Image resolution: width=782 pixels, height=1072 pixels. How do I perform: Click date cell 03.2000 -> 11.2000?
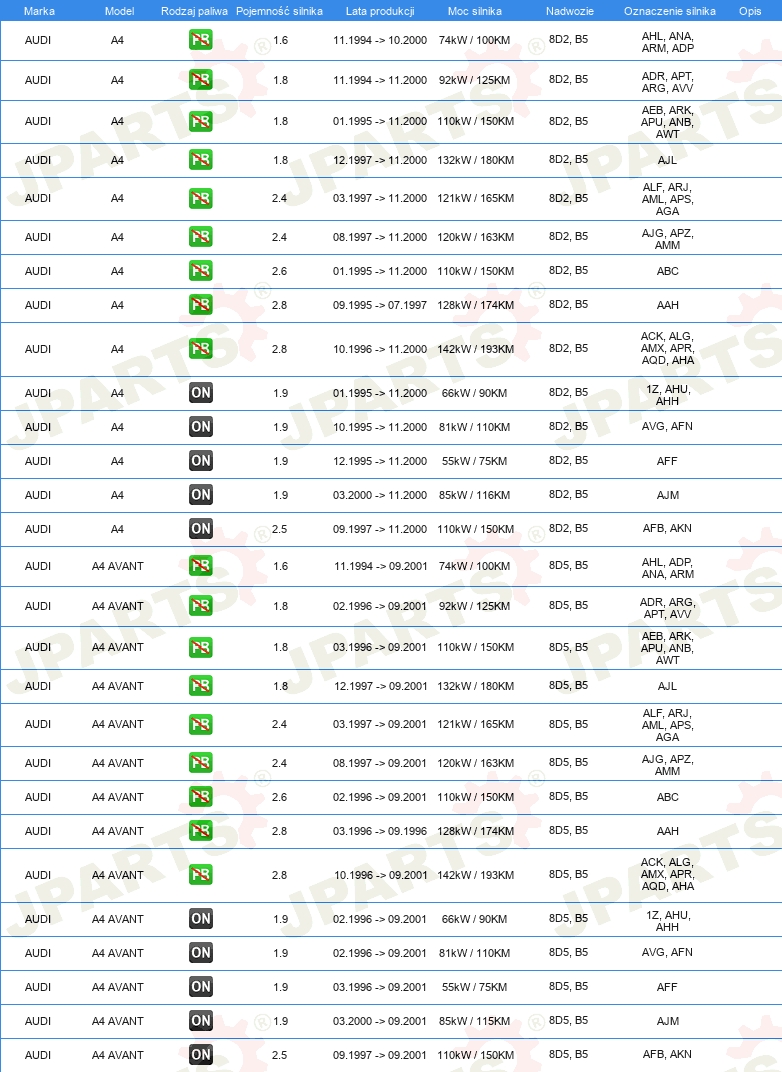[380, 495]
